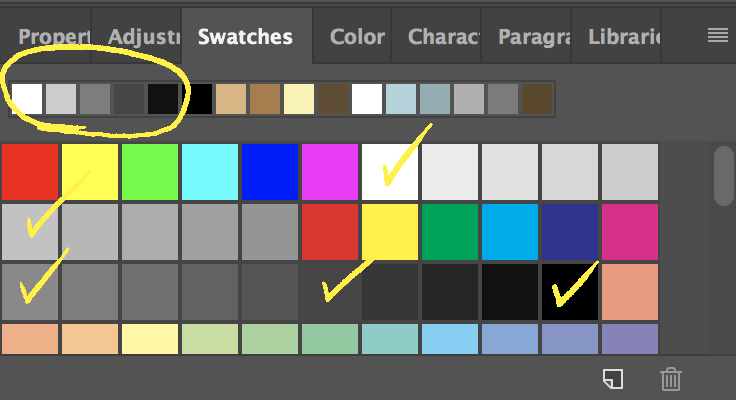736x400 pixels.
Task: Choose the dark green swatch in second row
Action: point(450,231)
